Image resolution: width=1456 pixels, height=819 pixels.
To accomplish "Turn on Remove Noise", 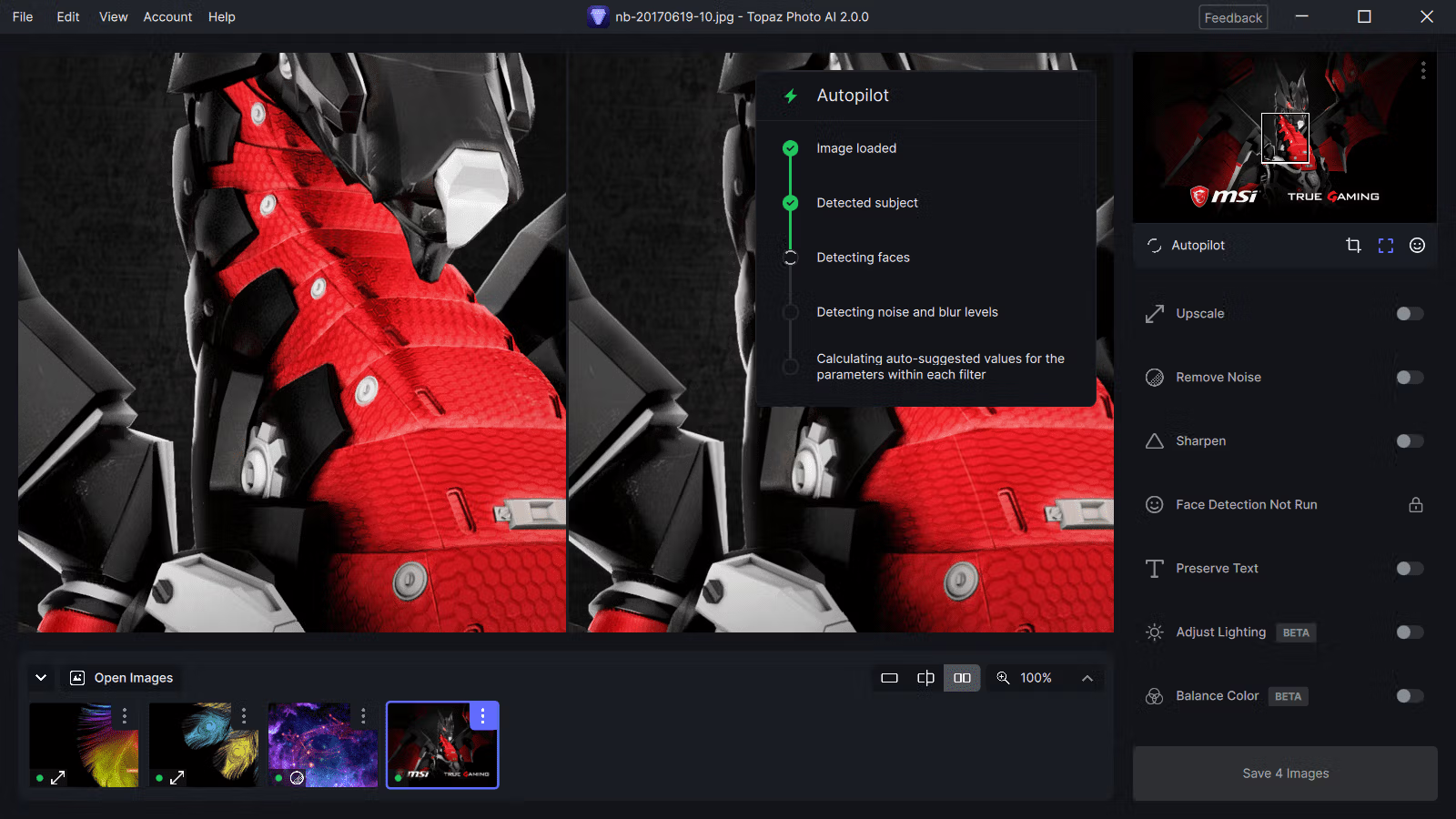I will [1410, 378].
